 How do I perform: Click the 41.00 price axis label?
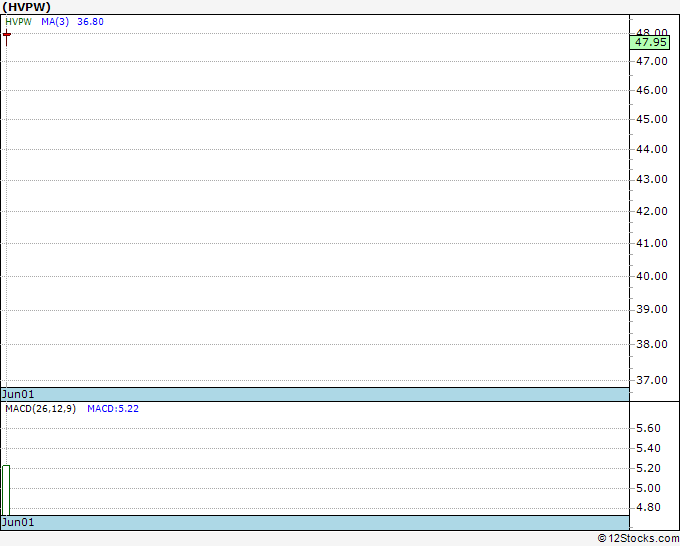pyautogui.click(x=651, y=243)
